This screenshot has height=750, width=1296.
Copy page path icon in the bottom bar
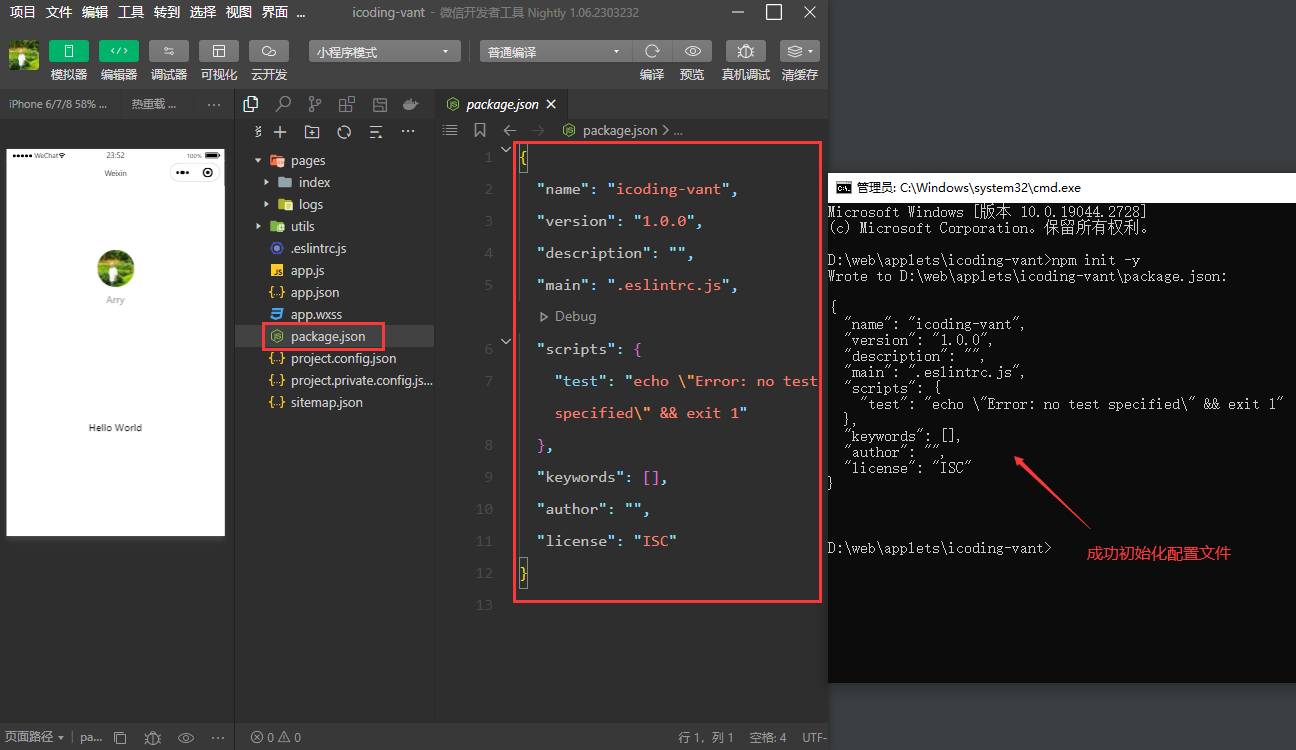[120, 737]
